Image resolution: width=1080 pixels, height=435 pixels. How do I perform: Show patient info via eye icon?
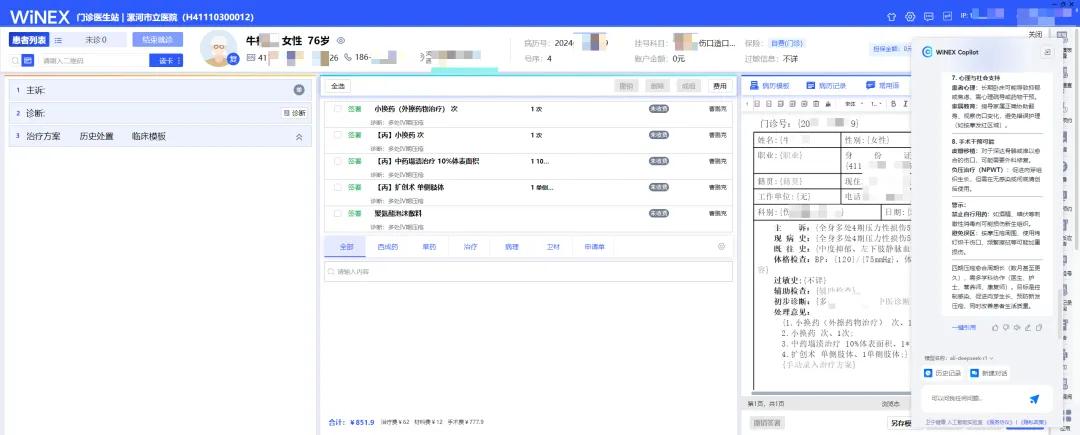point(340,40)
